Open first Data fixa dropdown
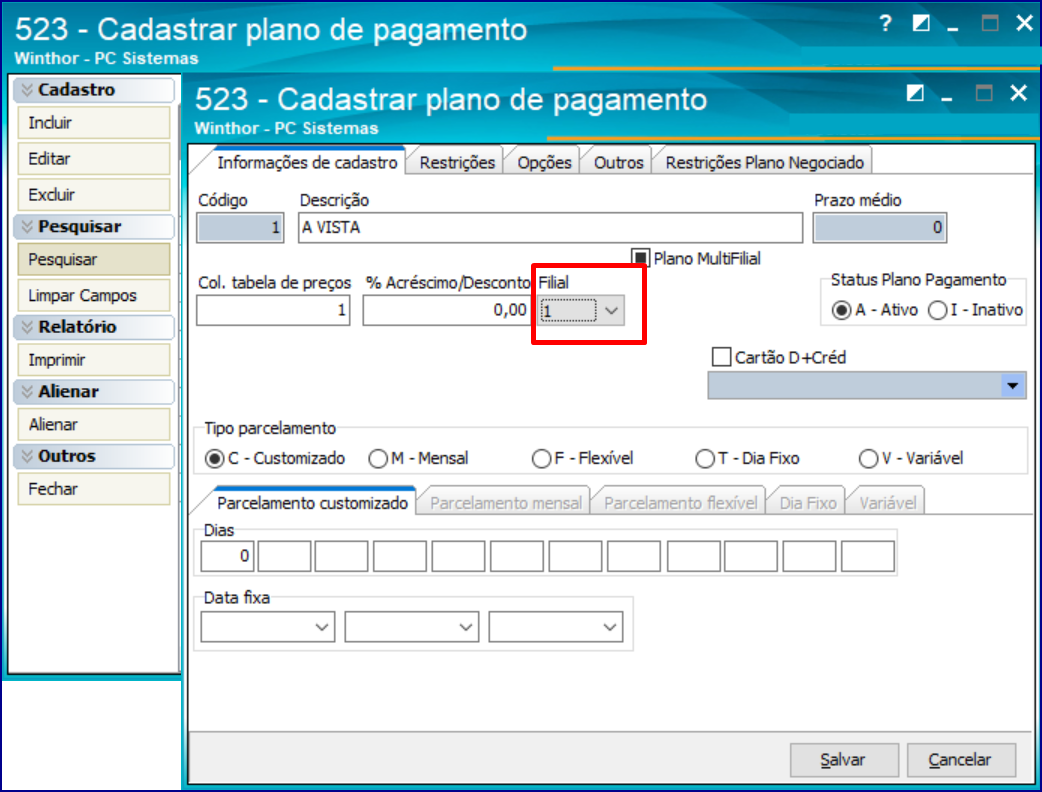 [x=322, y=627]
